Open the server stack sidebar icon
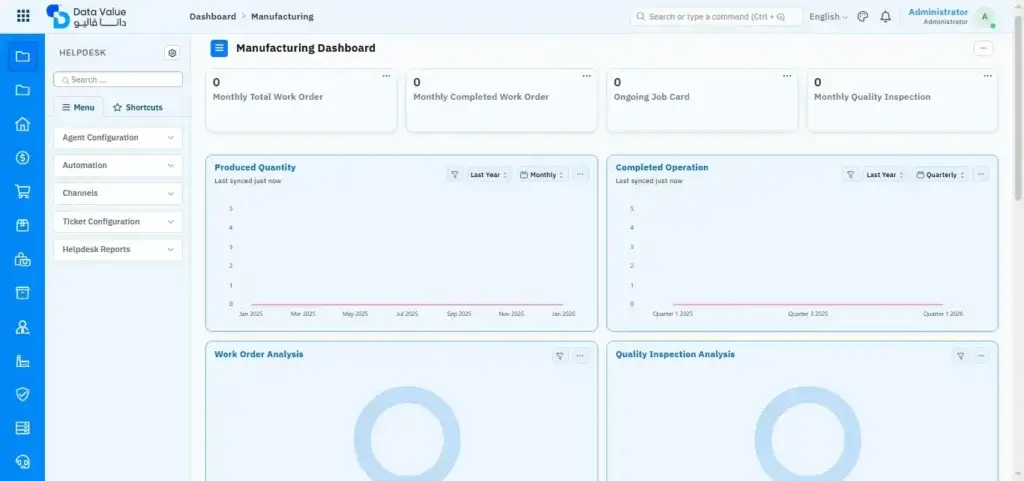Image resolution: width=1024 pixels, height=481 pixels. [23, 427]
